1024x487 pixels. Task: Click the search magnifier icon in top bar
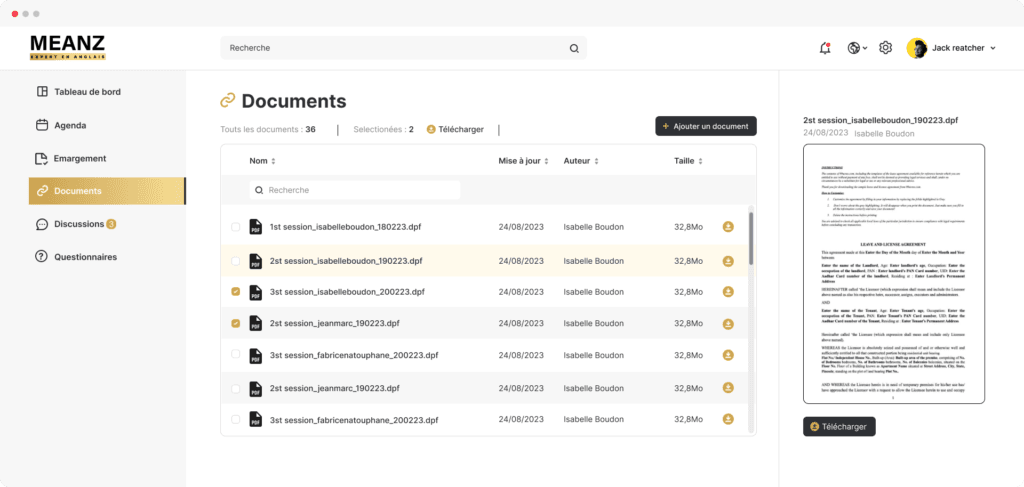[x=574, y=48]
